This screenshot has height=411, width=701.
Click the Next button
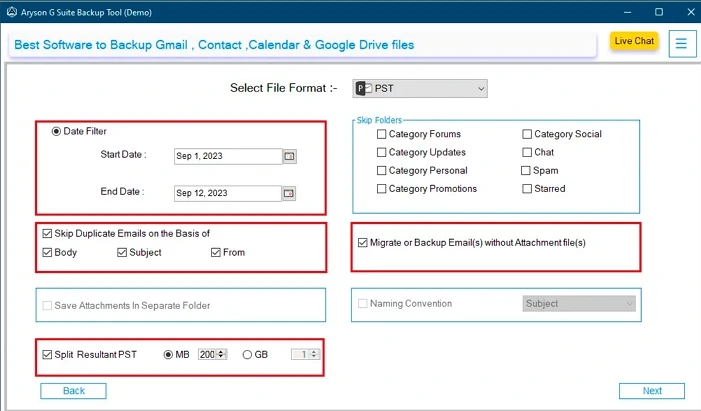[x=652, y=391]
